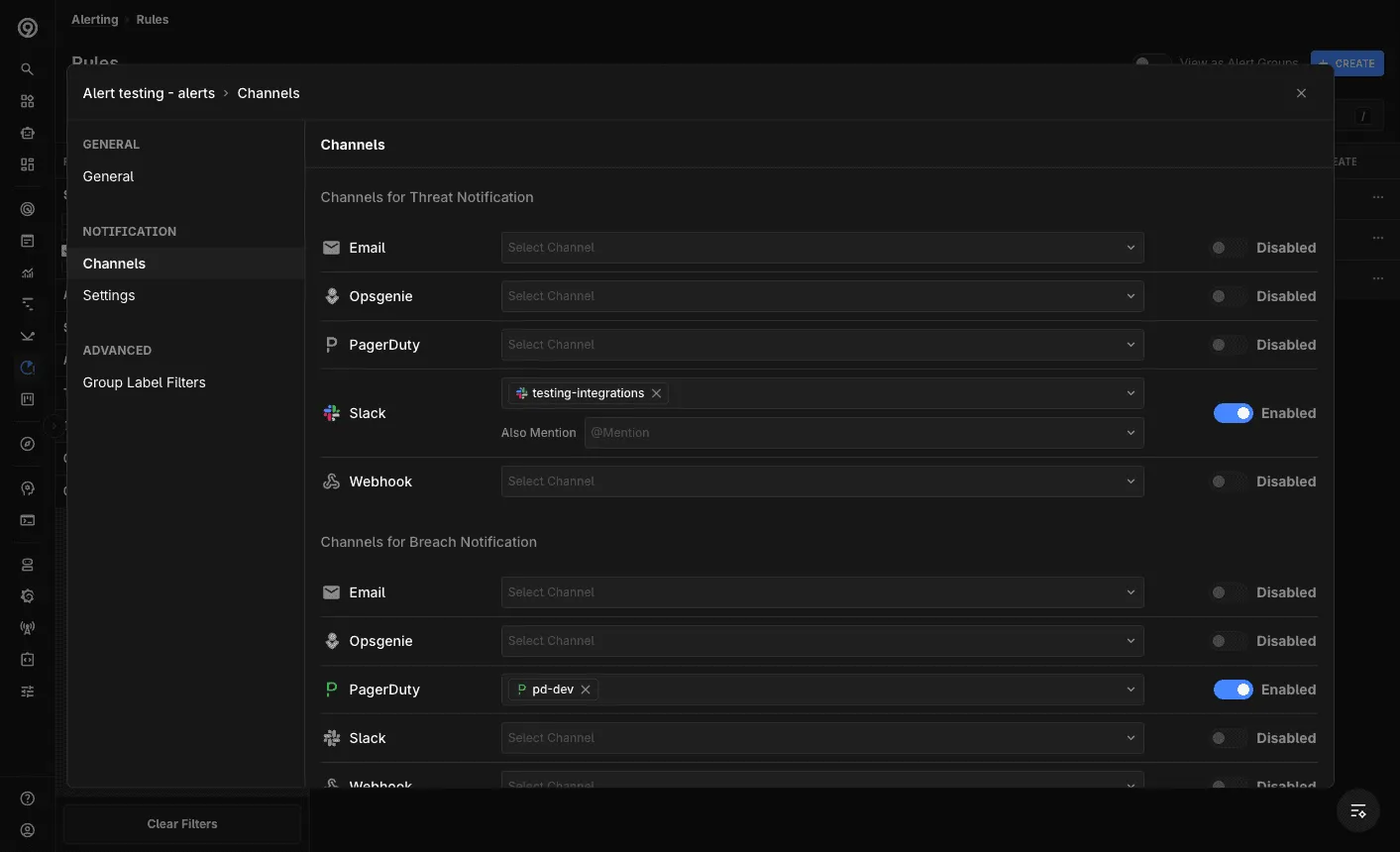1400x852 pixels.
Task: Enable the Breach Slack channel toggle
Action: pyautogui.click(x=1229, y=738)
